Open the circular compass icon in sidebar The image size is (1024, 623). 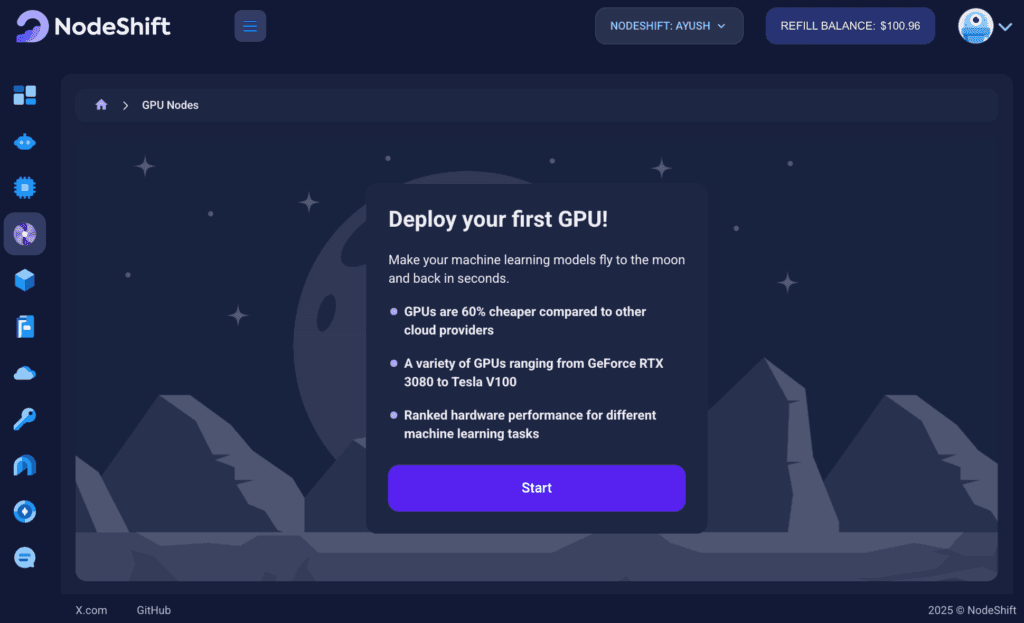[x=25, y=511]
